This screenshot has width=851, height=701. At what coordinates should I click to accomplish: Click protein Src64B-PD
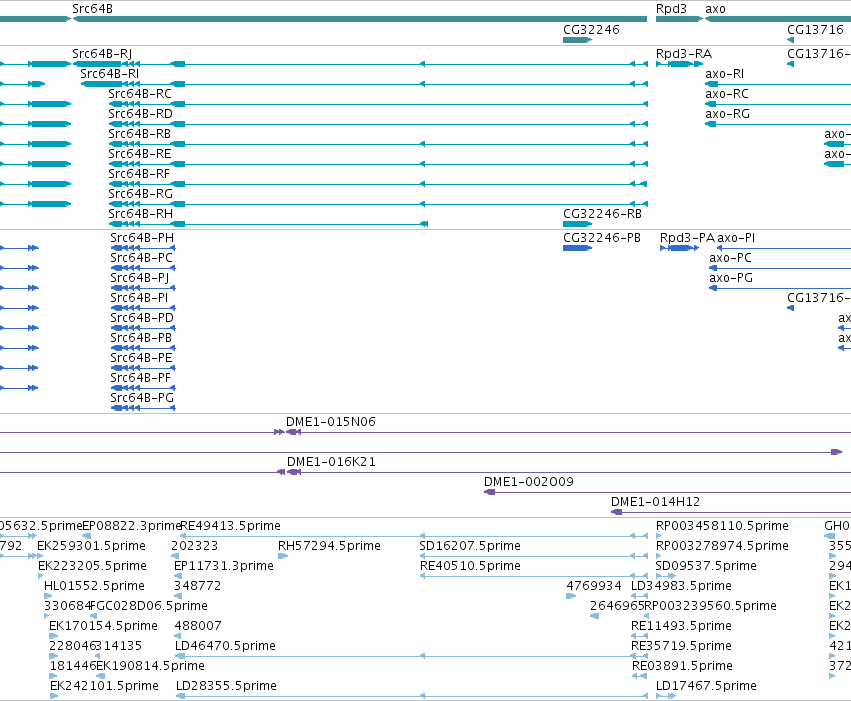143,328
